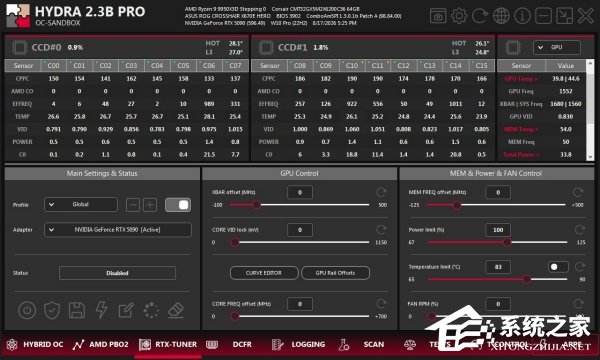Click the GPU Control panel header
600x360 pixels.
[x=299, y=173]
